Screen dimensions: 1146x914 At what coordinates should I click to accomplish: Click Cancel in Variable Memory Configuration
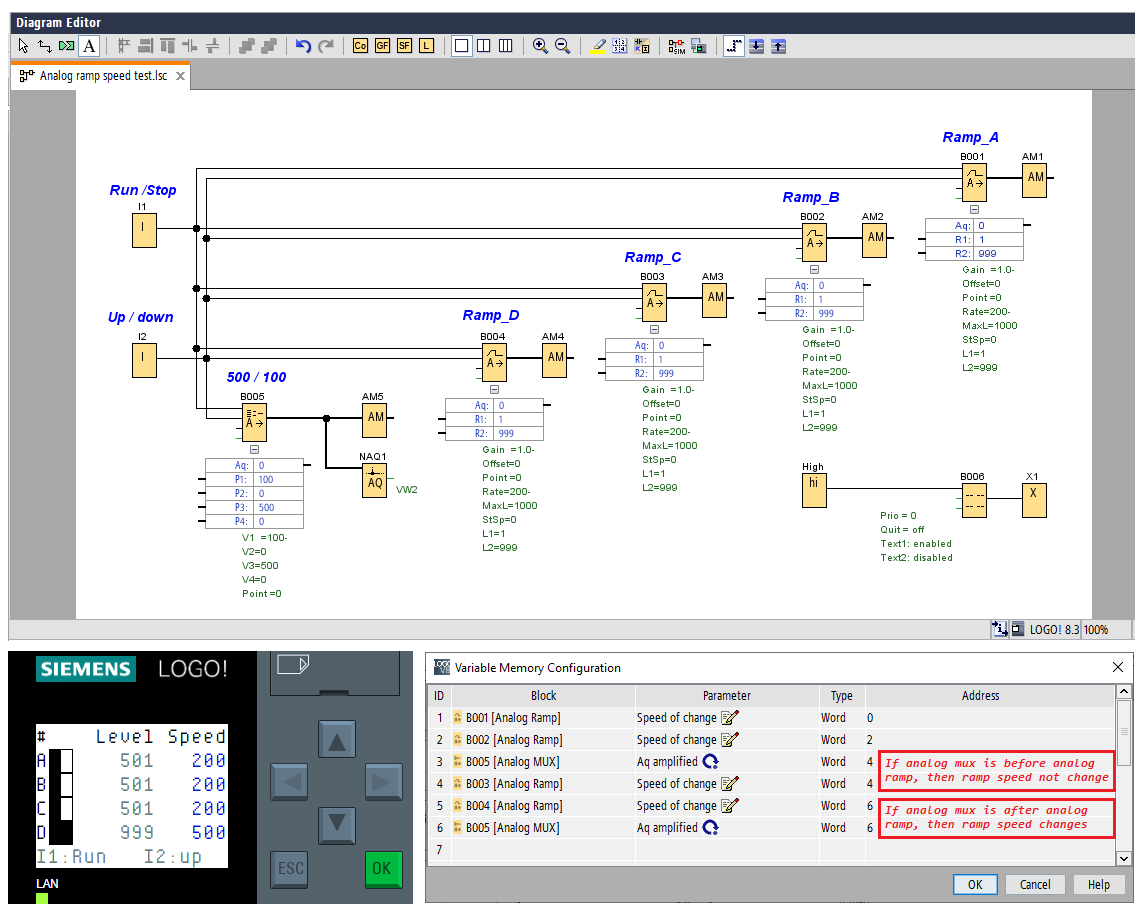point(1035,884)
